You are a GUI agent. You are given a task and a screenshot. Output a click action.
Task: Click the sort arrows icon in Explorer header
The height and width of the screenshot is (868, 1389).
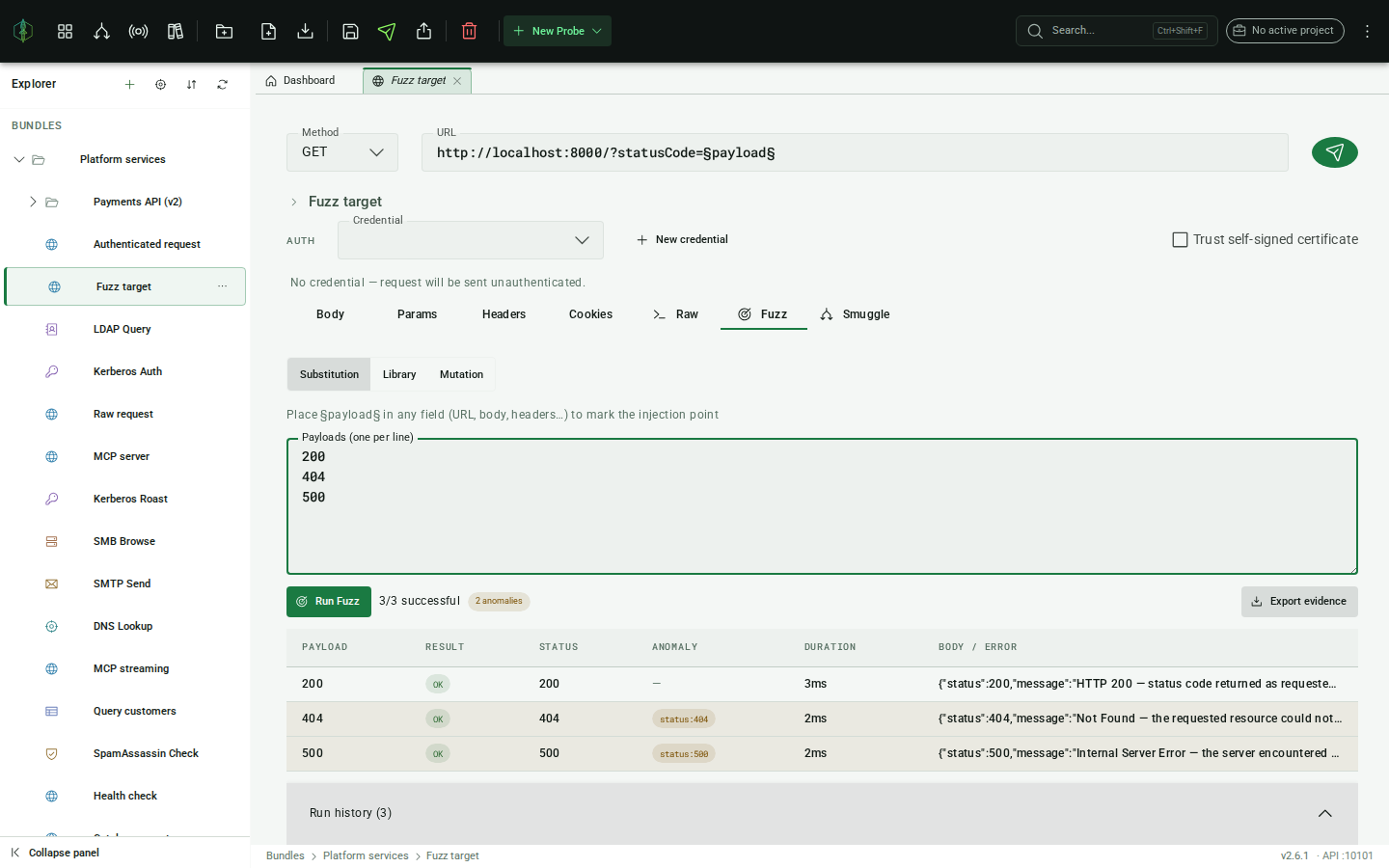click(191, 85)
